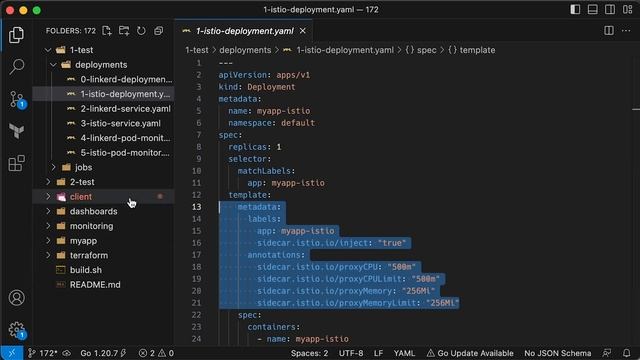
Task: Expand the terraform folder
Action: (48, 256)
